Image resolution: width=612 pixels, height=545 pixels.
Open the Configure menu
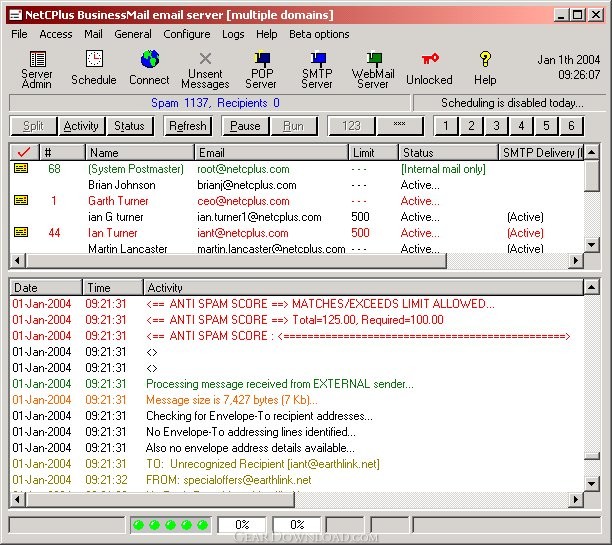(x=187, y=34)
